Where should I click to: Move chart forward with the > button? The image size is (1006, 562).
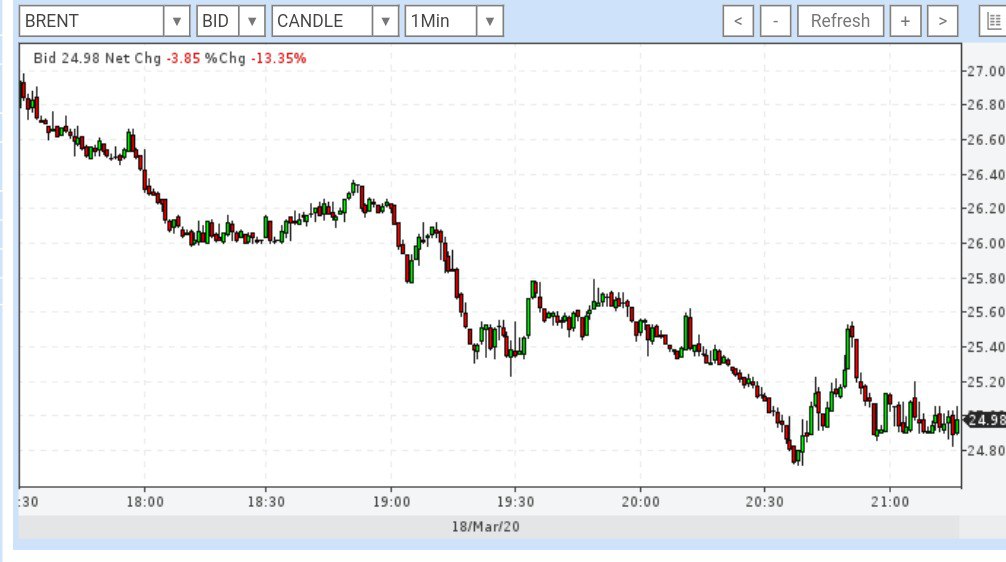click(x=942, y=21)
